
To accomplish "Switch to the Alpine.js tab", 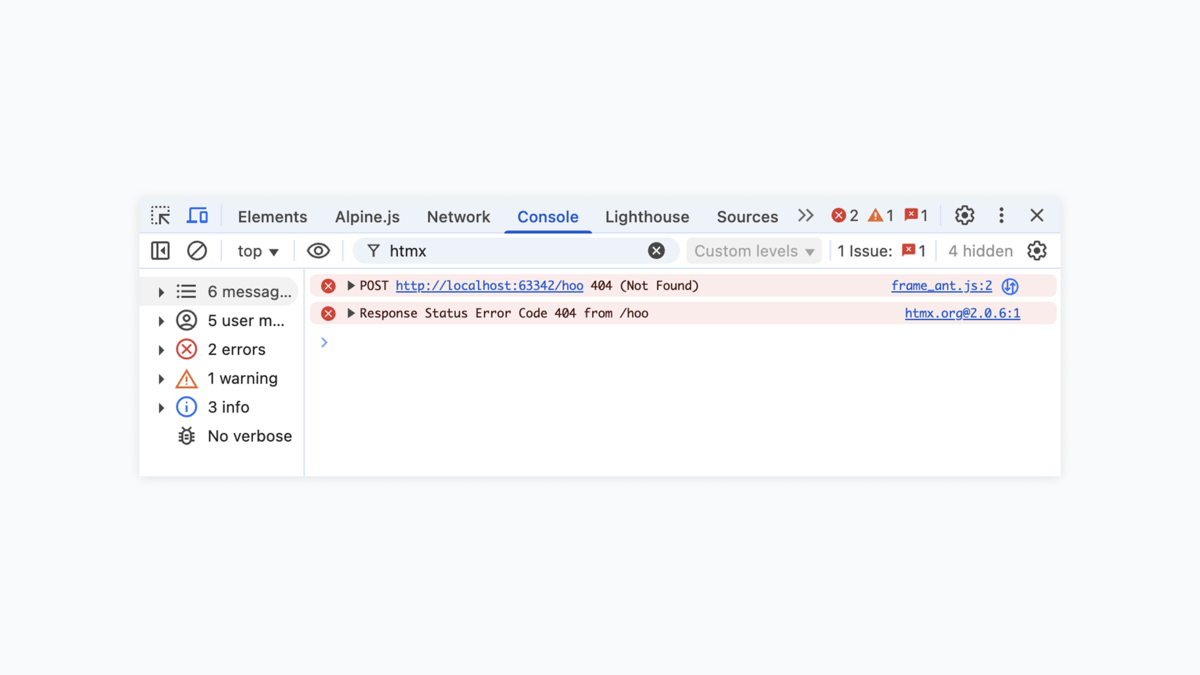I will coord(367,217).
